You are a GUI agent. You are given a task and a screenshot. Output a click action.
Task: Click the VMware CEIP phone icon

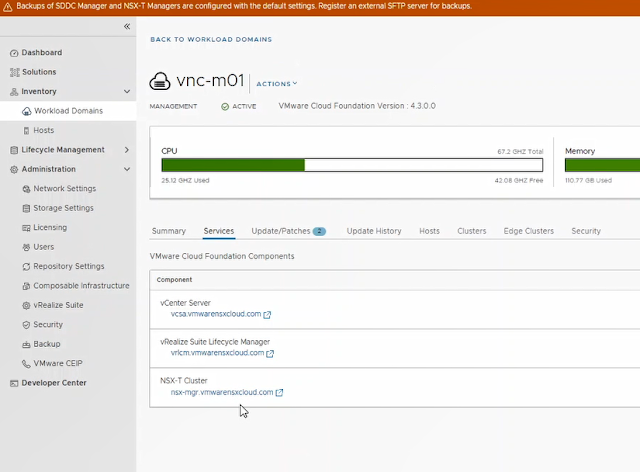[x=27, y=364]
